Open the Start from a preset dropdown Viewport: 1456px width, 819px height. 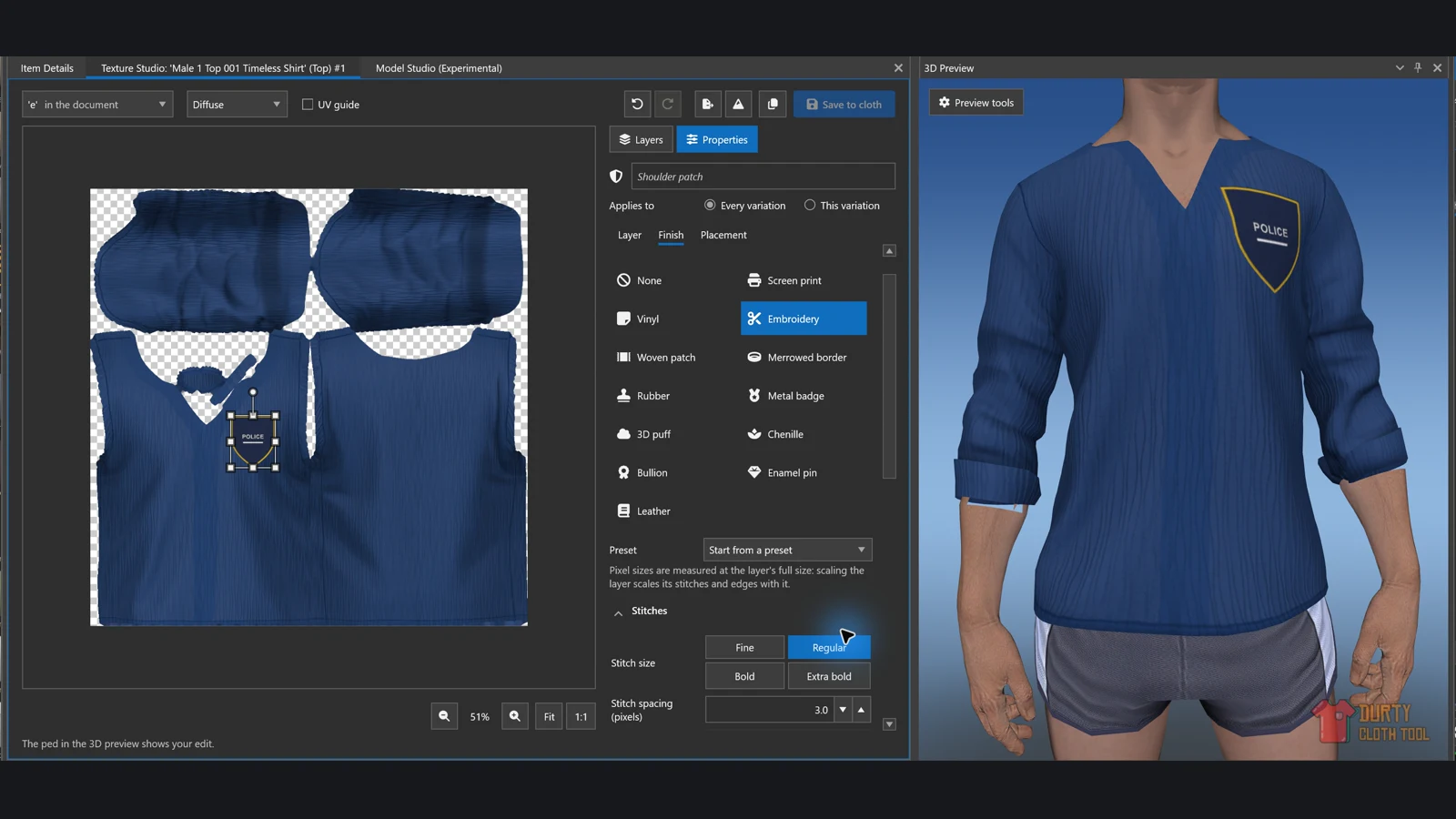click(x=787, y=550)
